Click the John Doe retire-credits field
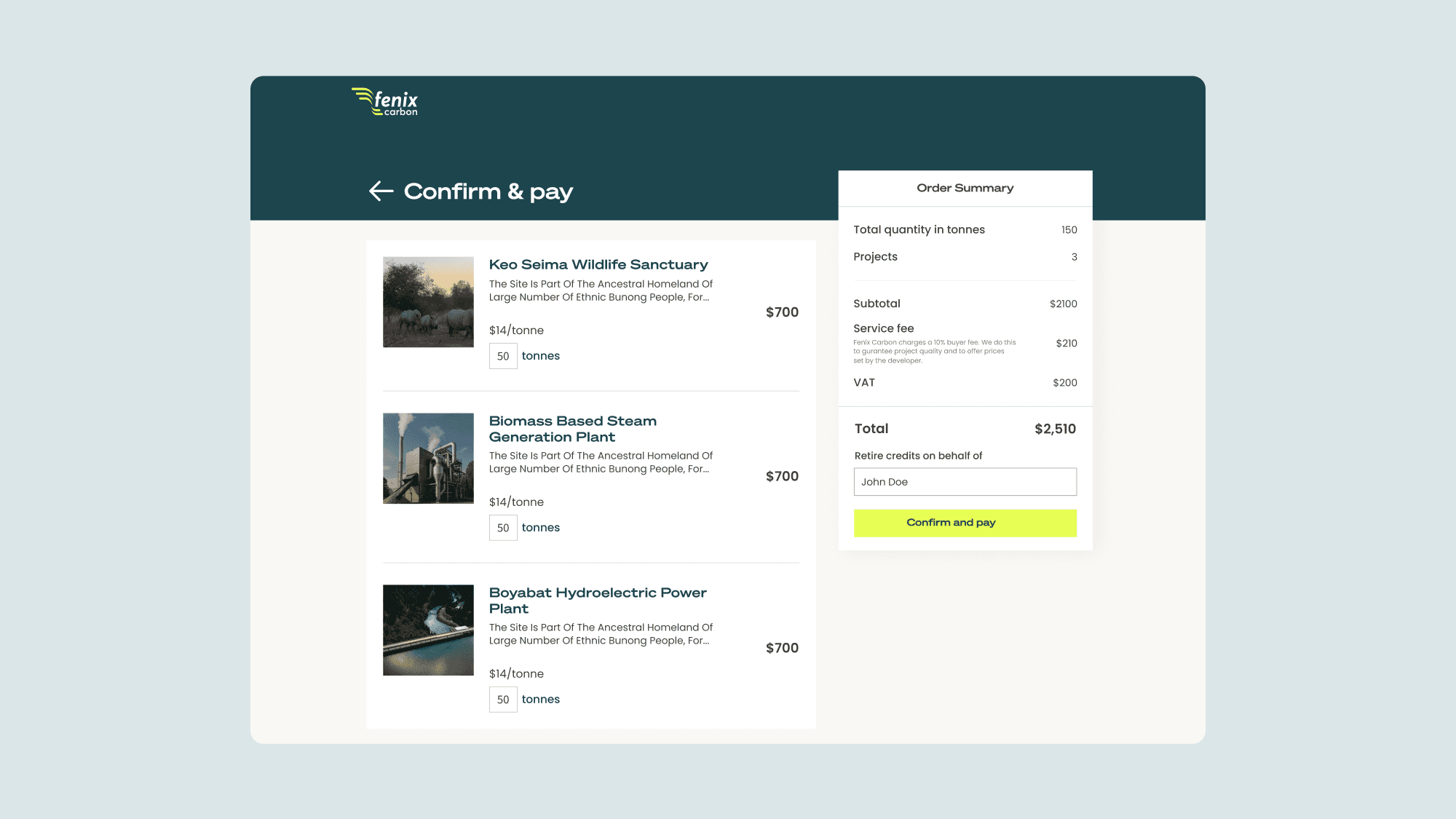 [x=965, y=482]
